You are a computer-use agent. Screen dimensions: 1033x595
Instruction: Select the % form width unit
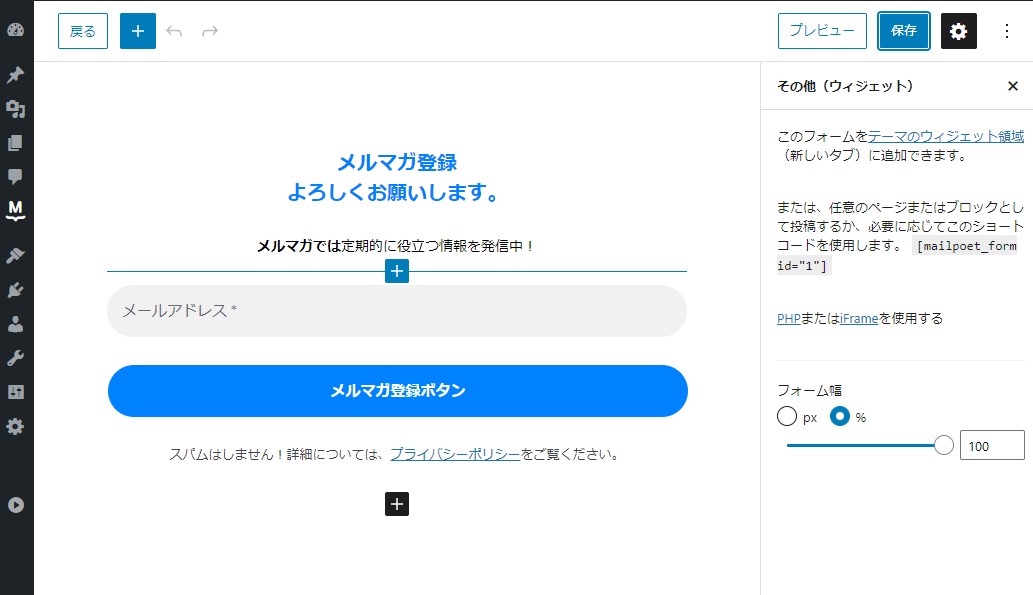[x=840, y=417]
